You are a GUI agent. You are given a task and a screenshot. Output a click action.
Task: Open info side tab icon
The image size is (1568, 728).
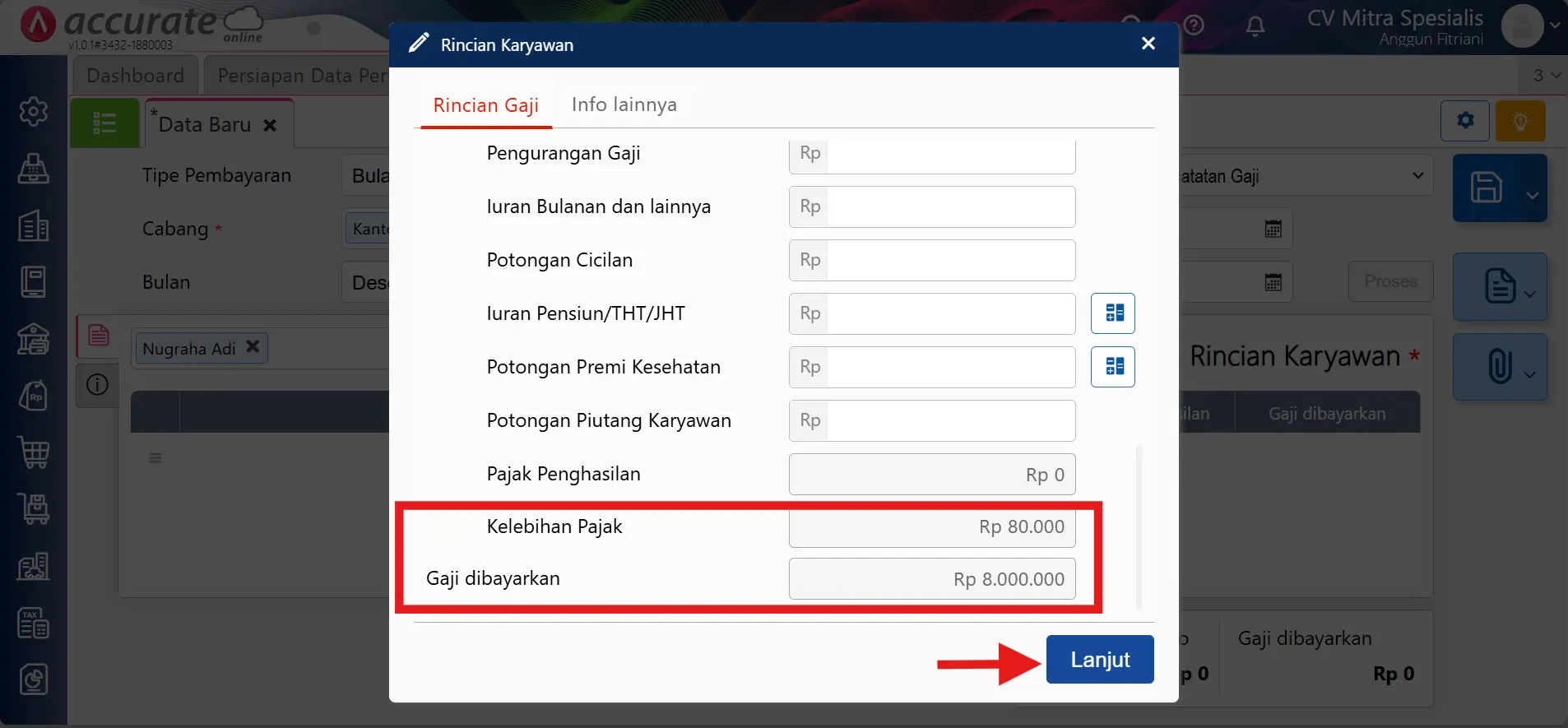click(98, 384)
